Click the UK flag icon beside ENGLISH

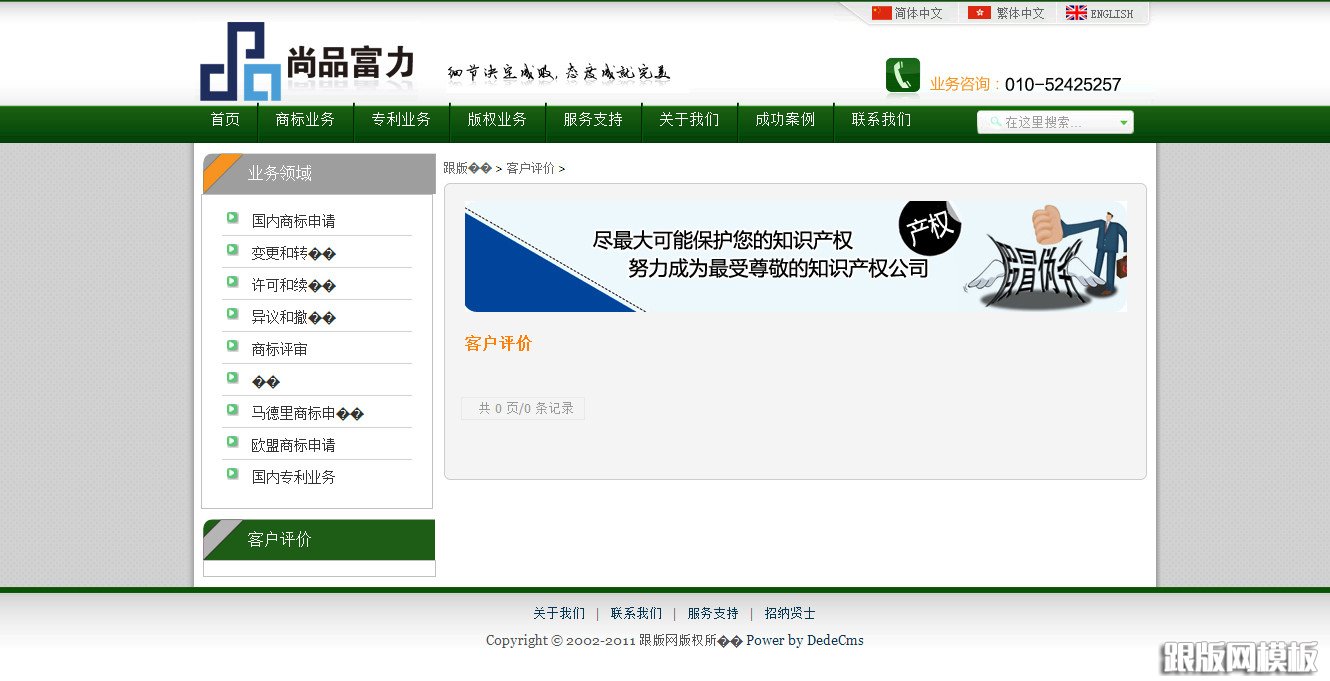tap(1077, 13)
